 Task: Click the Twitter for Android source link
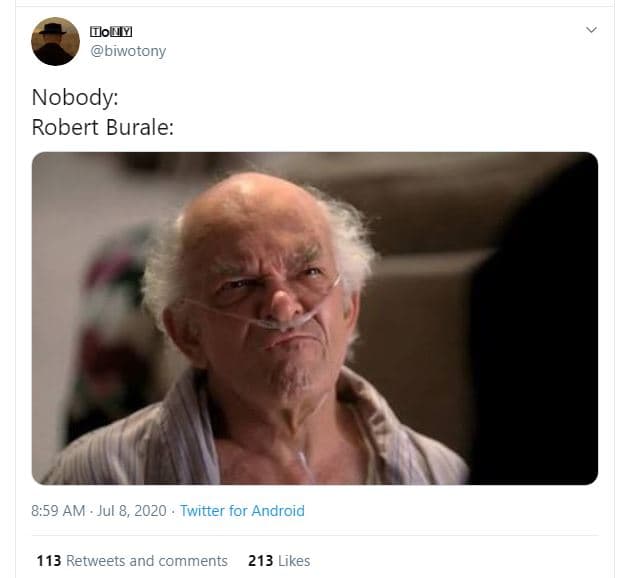coord(242,511)
